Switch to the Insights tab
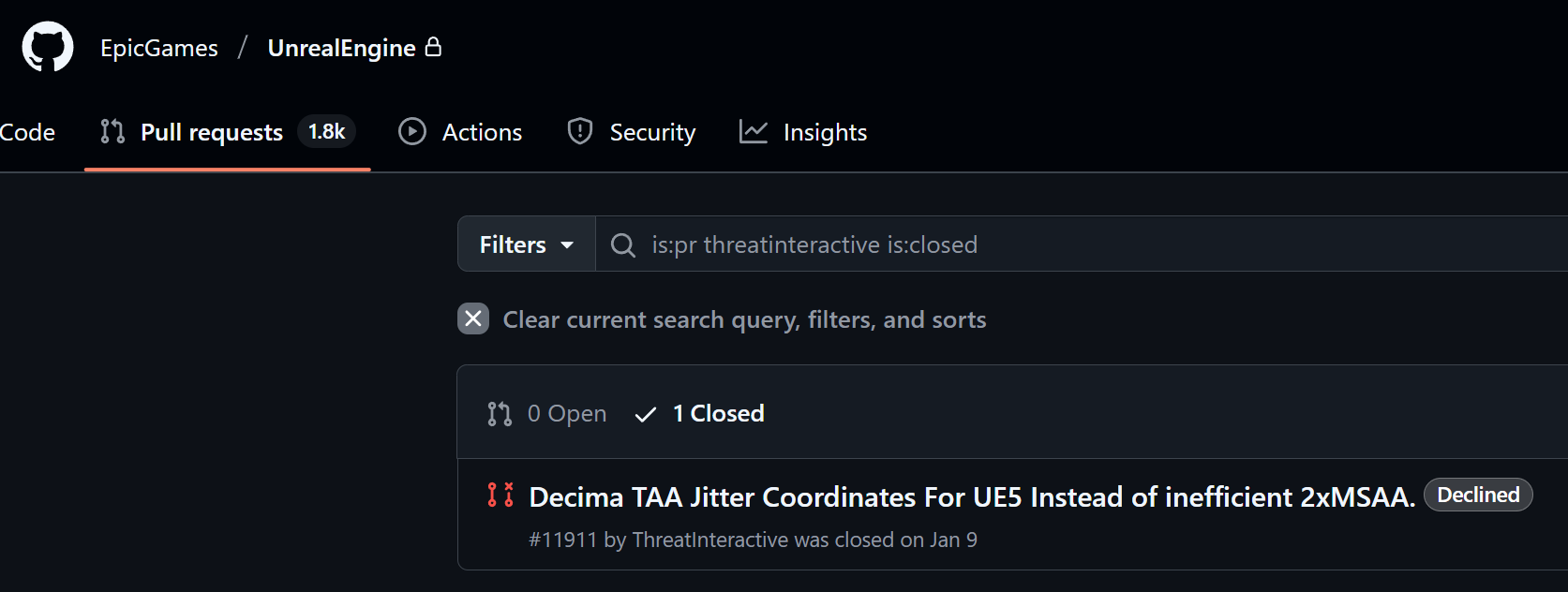 point(803,132)
